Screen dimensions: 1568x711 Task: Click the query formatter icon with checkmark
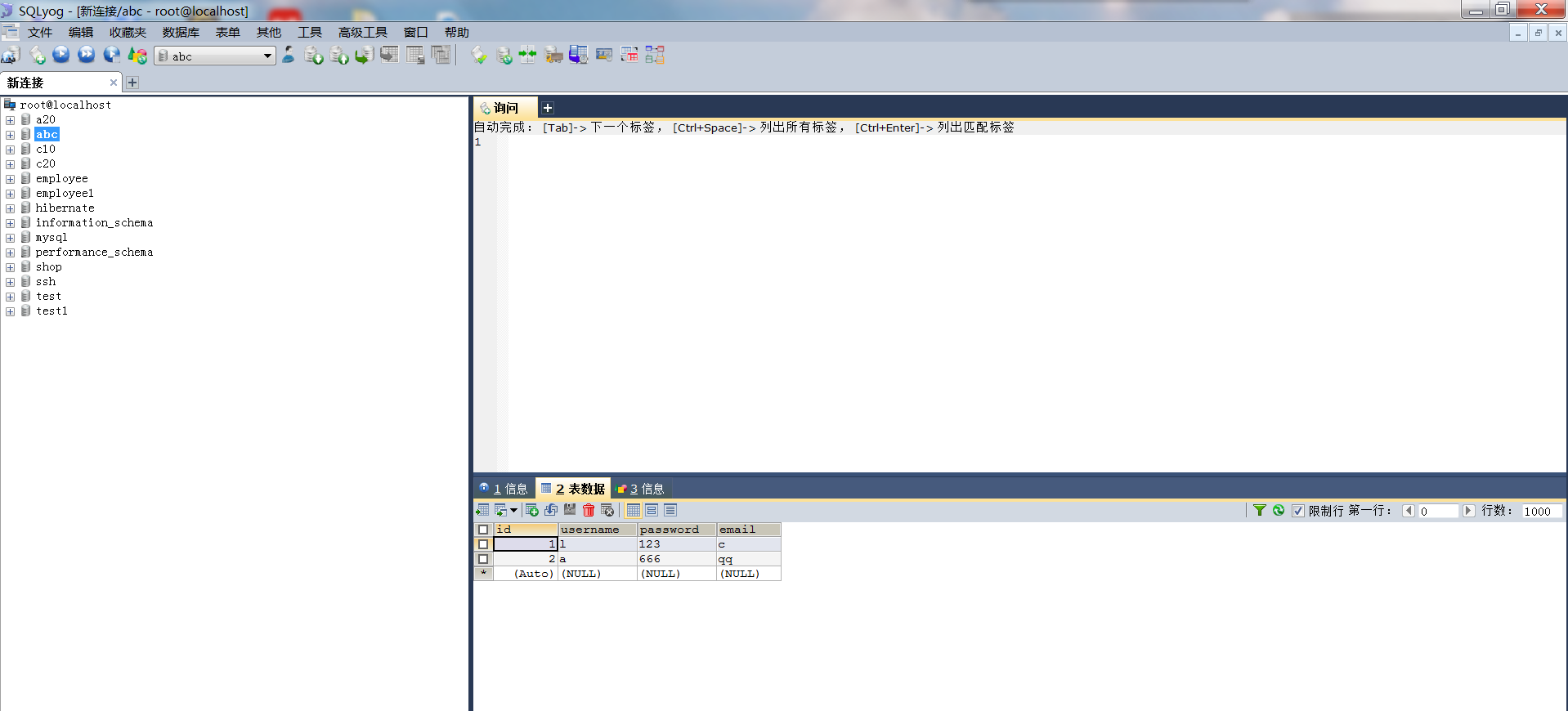pyautogui.click(x=479, y=55)
